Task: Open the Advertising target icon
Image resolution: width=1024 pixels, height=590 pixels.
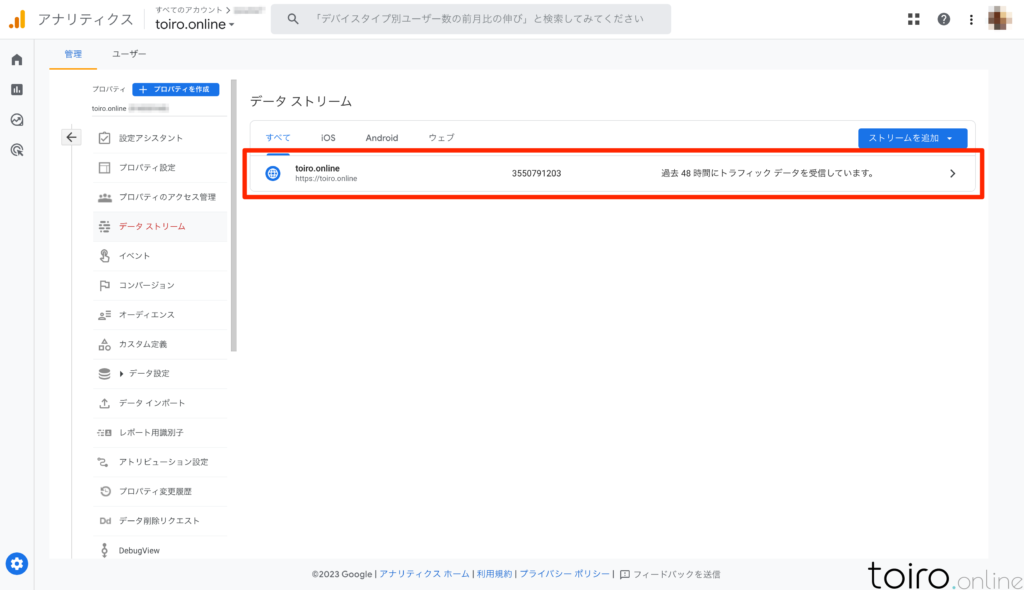Action: click(17, 150)
